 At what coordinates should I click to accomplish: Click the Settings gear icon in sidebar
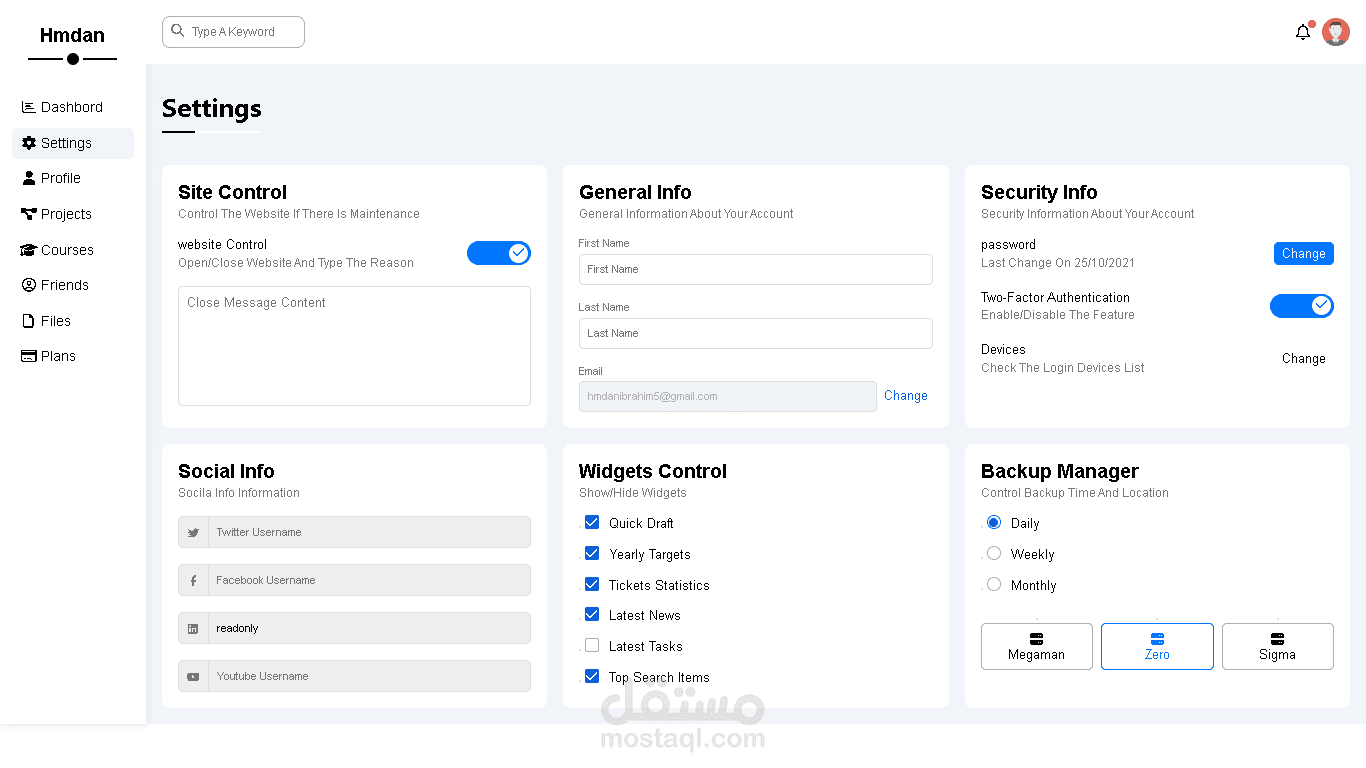tap(29, 143)
